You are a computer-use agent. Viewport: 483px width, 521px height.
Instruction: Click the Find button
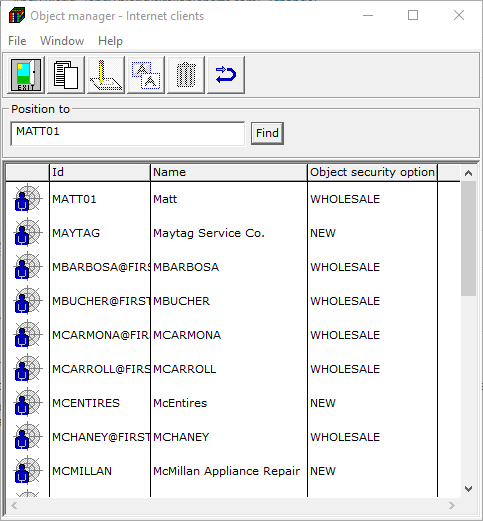pos(267,133)
